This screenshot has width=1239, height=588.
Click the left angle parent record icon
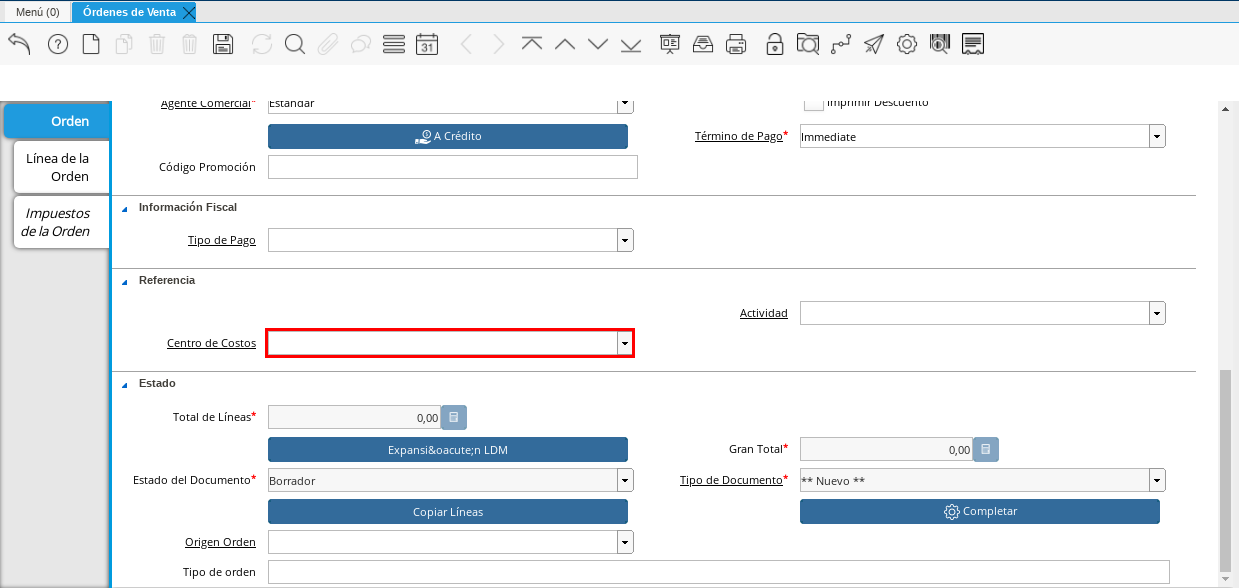click(466, 44)
